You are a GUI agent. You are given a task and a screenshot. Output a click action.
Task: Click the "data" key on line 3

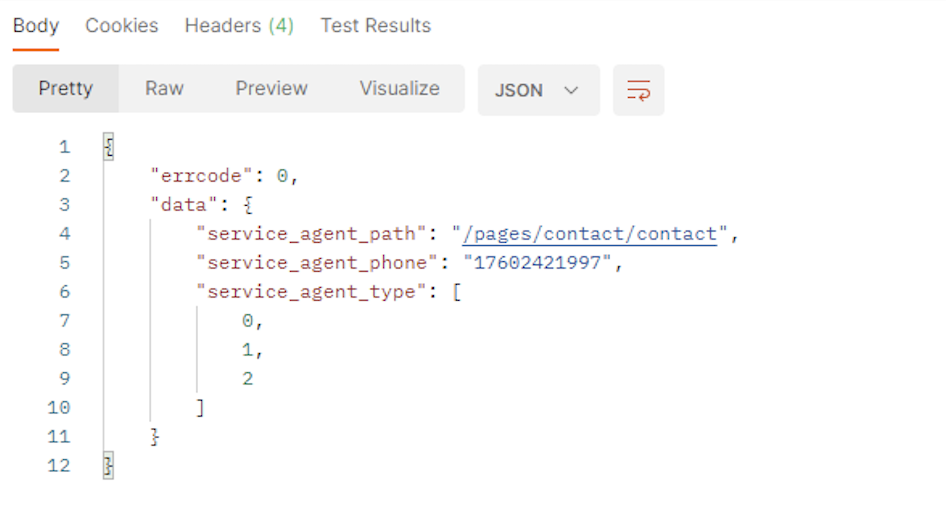pos(183,205)
